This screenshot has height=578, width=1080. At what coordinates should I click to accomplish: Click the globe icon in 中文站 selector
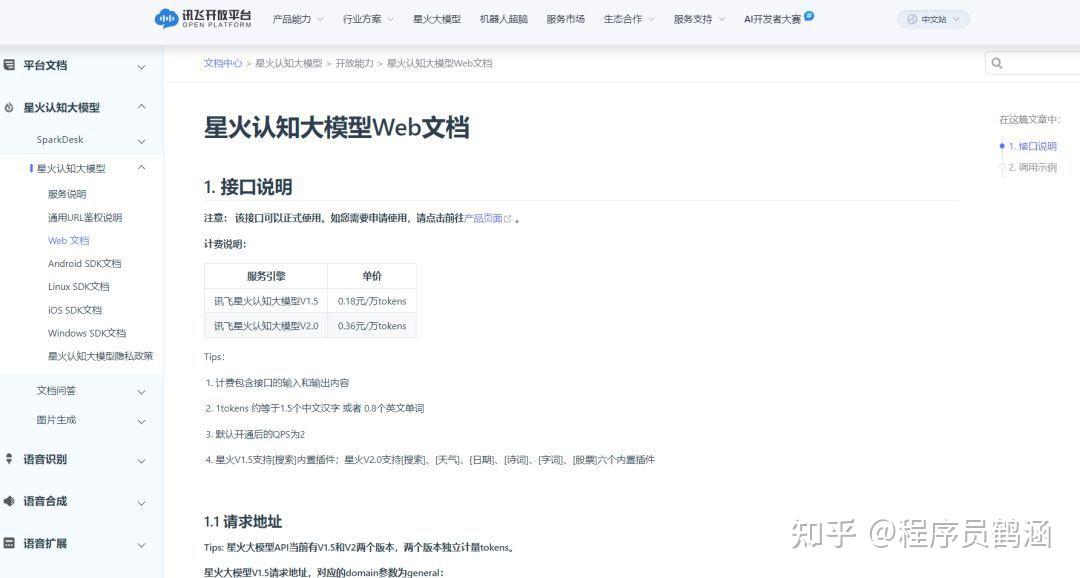[x=912, y=19]
